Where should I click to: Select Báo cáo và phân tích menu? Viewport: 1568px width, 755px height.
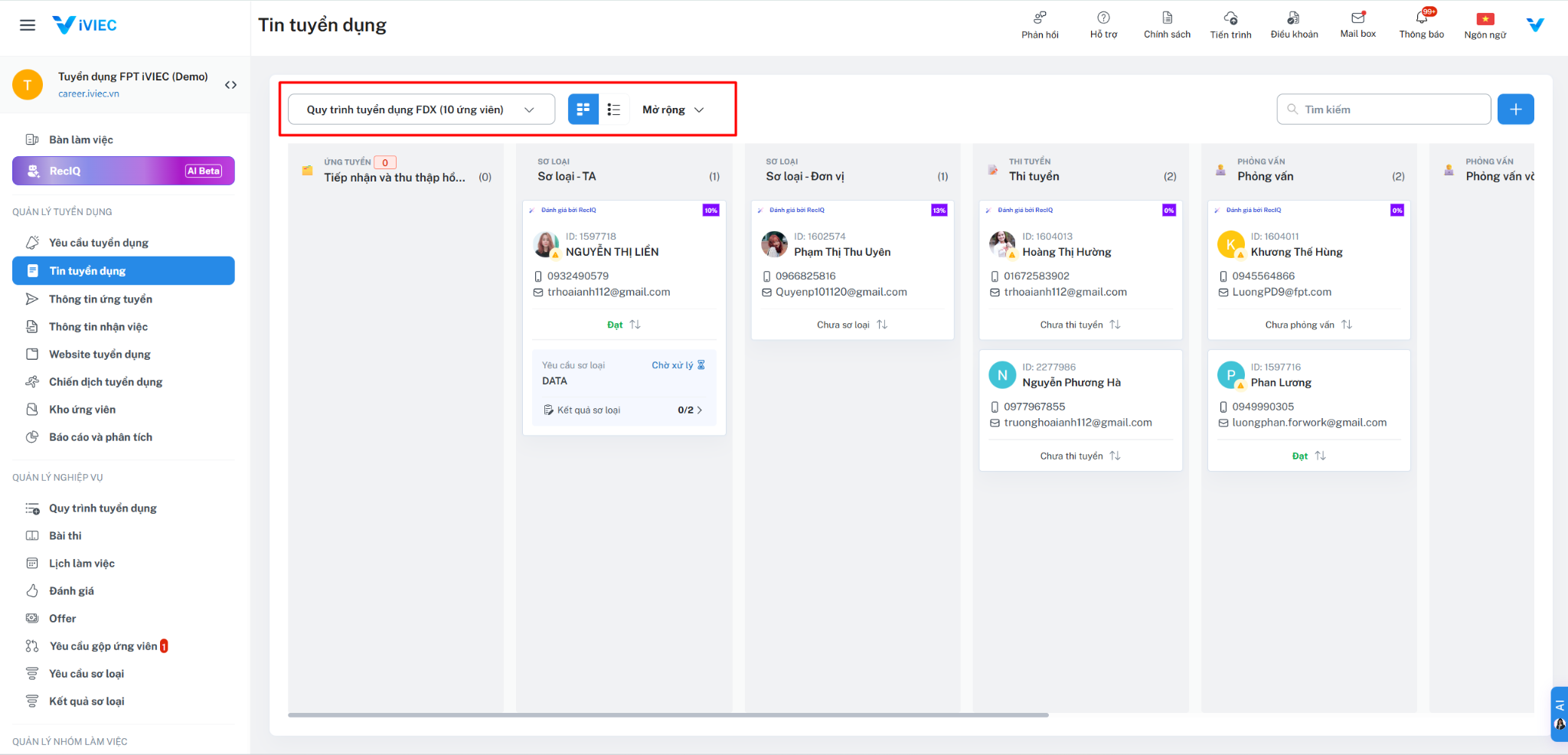tap(100, 437)
